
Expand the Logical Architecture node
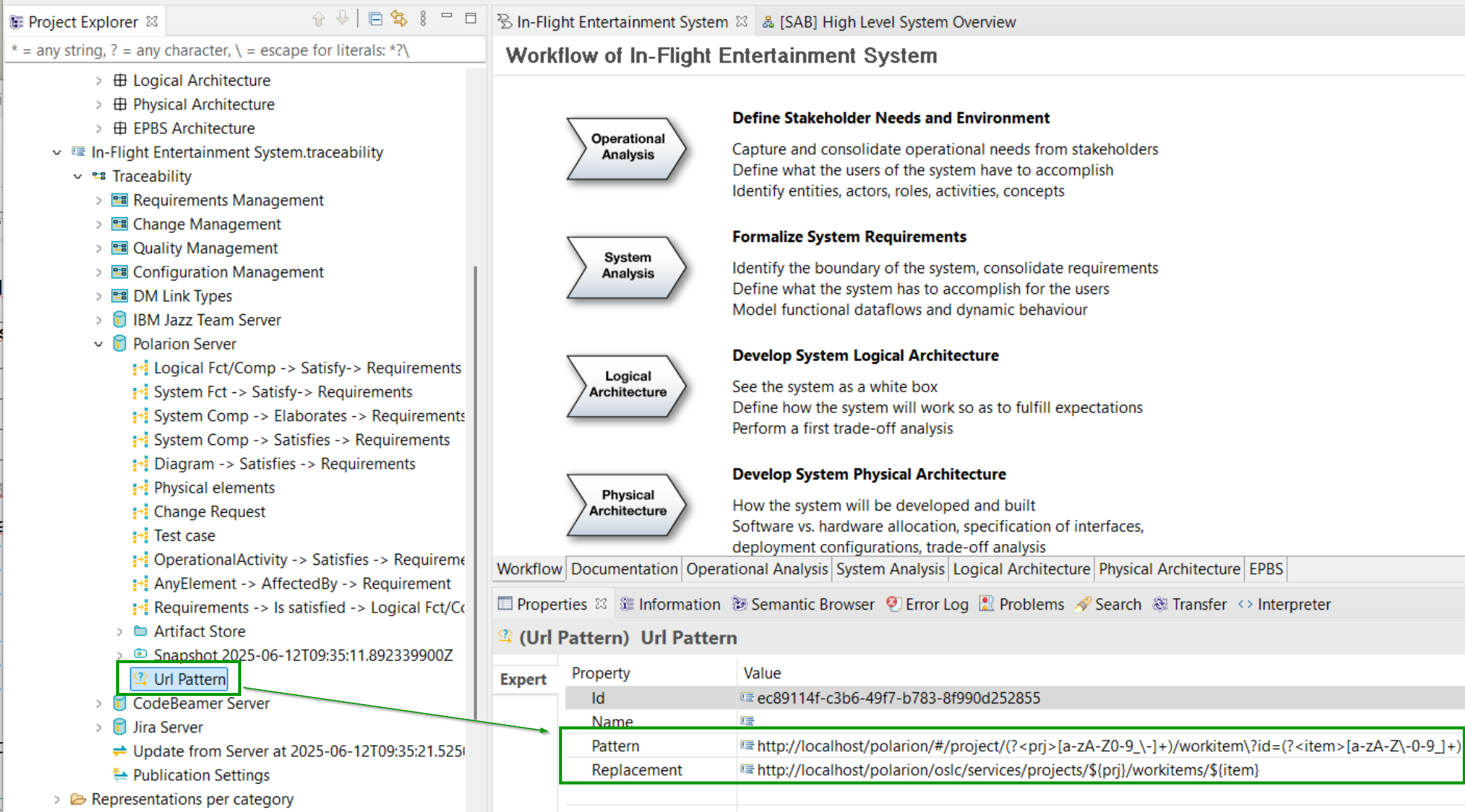[x=98, y=80]
